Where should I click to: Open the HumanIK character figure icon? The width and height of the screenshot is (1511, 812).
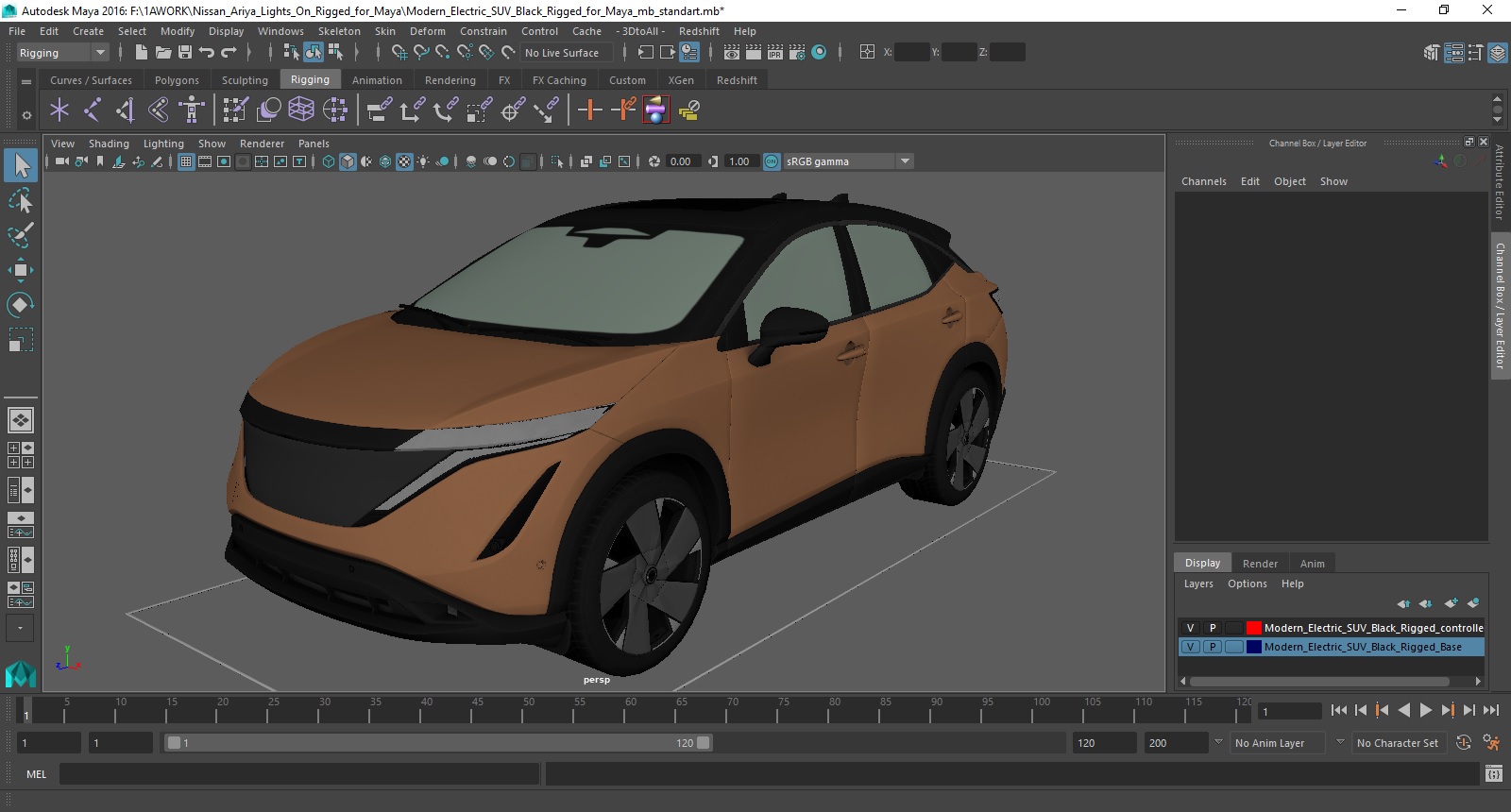coord(192,110)
